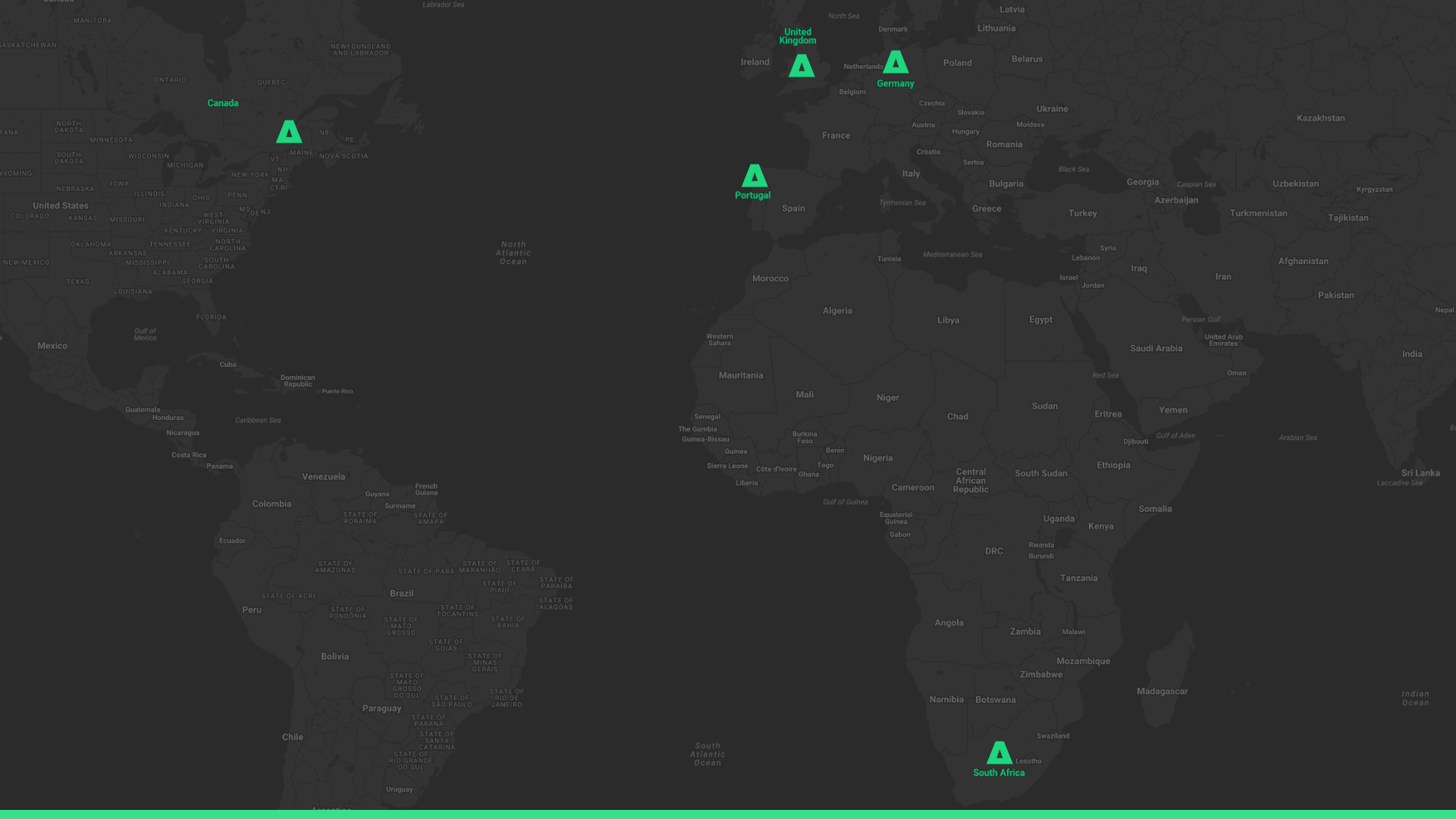Click the green South Africa label
The image size is (1456, 819).
pyautogui.click(x=999, y=773)
